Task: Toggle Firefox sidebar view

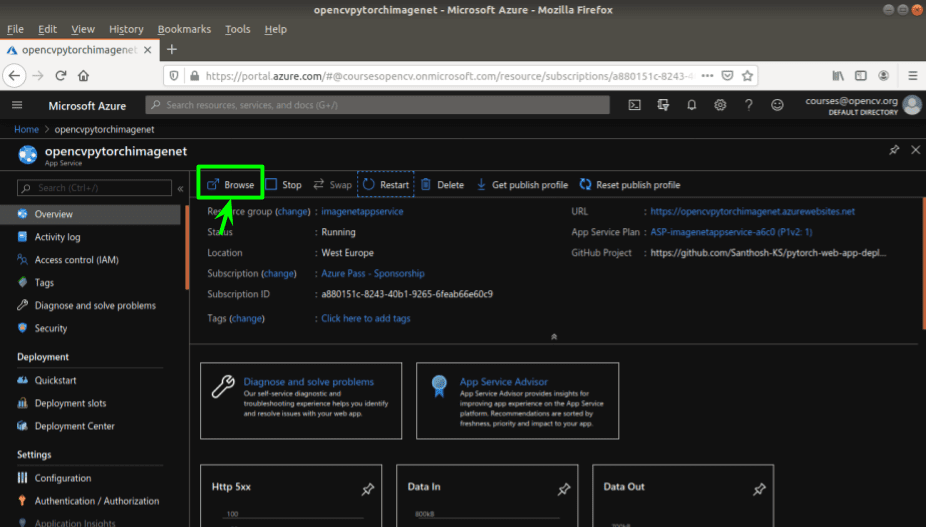Action: click(861, 76)
